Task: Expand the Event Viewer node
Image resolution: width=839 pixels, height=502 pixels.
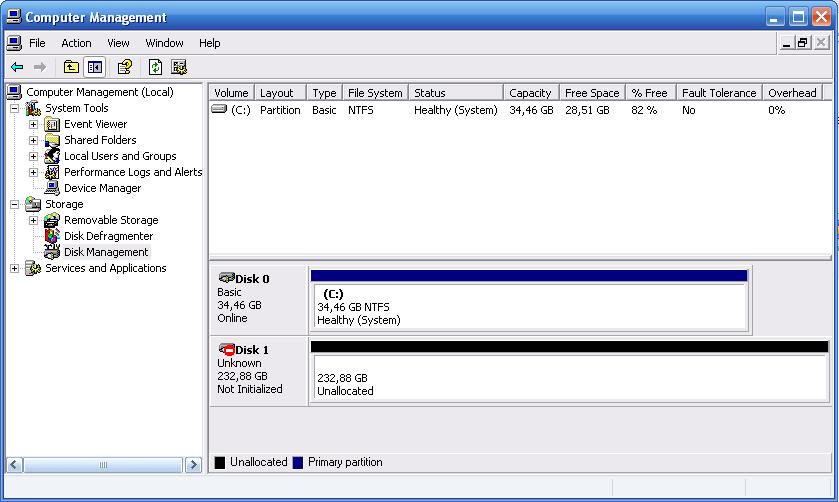Action: 33,125
